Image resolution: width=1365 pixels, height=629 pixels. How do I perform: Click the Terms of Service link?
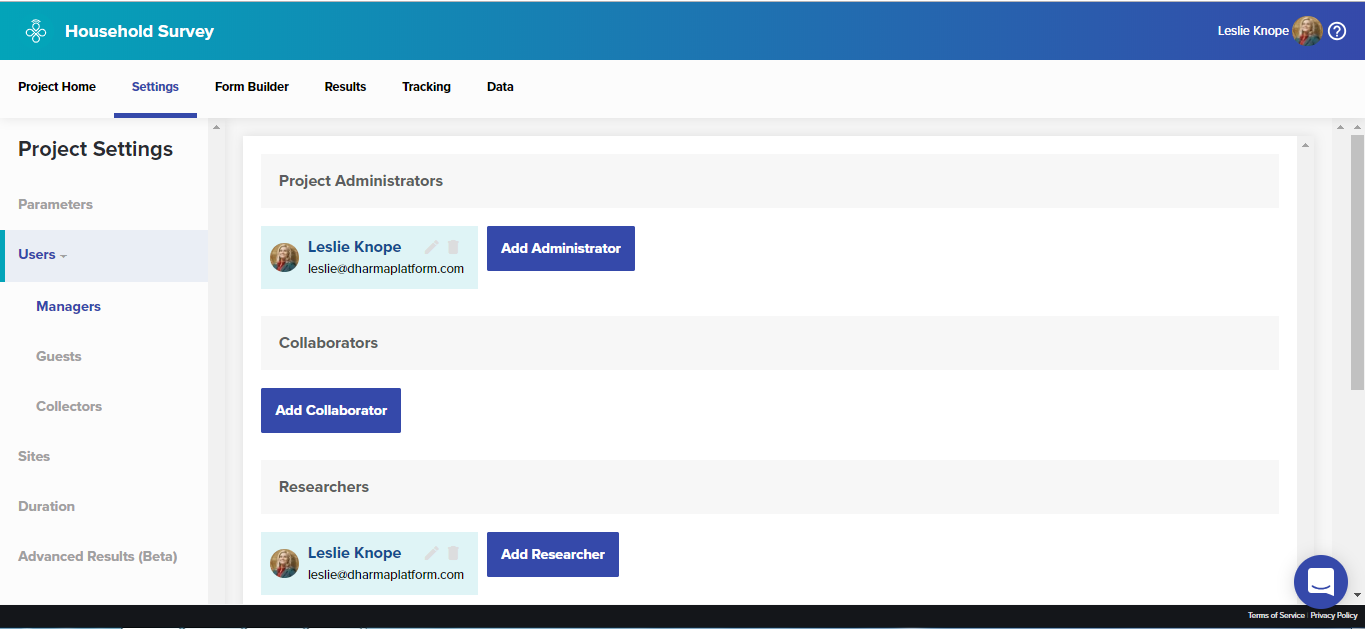click(x=1276, y=615)
